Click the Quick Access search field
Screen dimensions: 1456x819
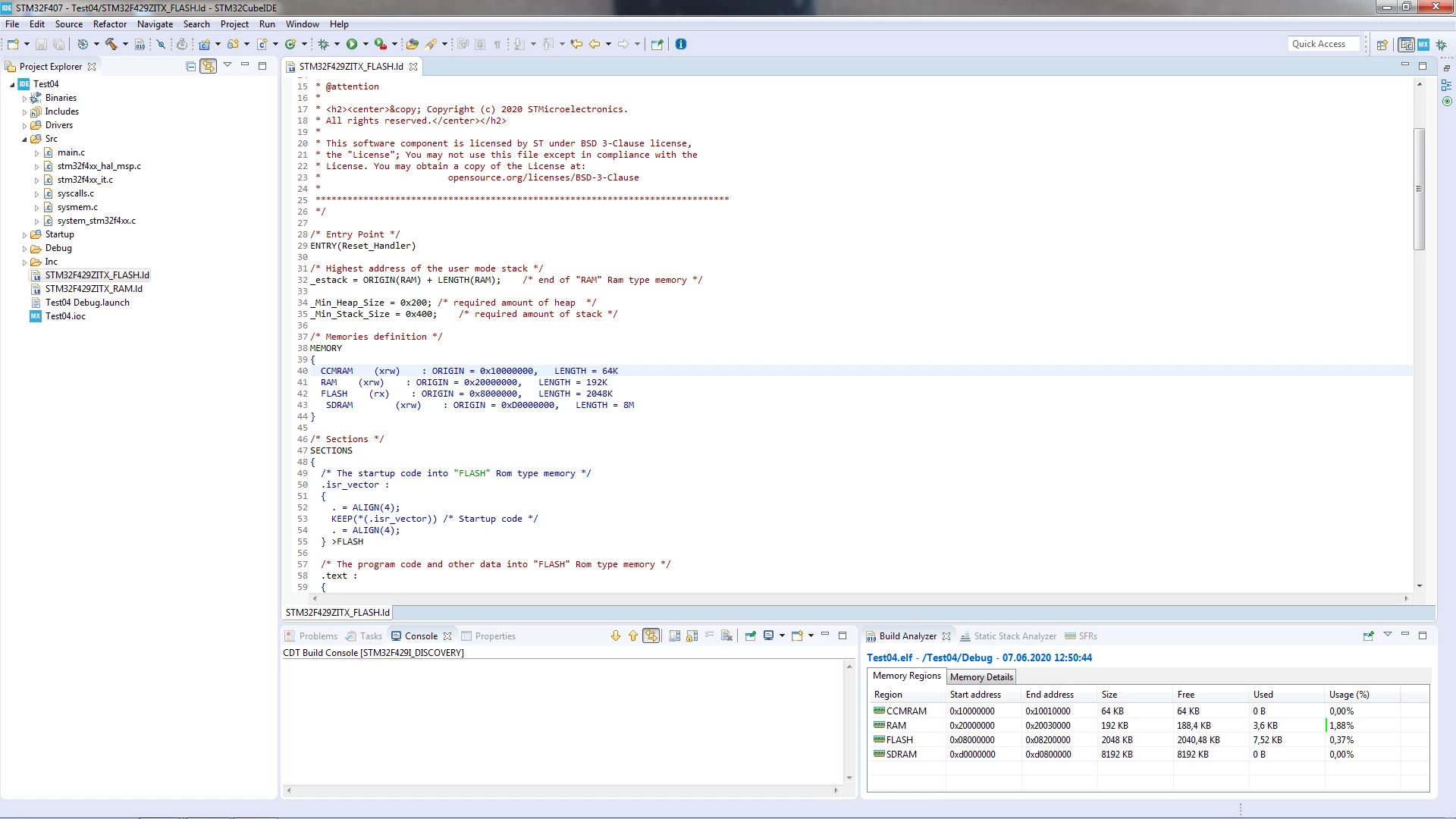point(1324,44)
